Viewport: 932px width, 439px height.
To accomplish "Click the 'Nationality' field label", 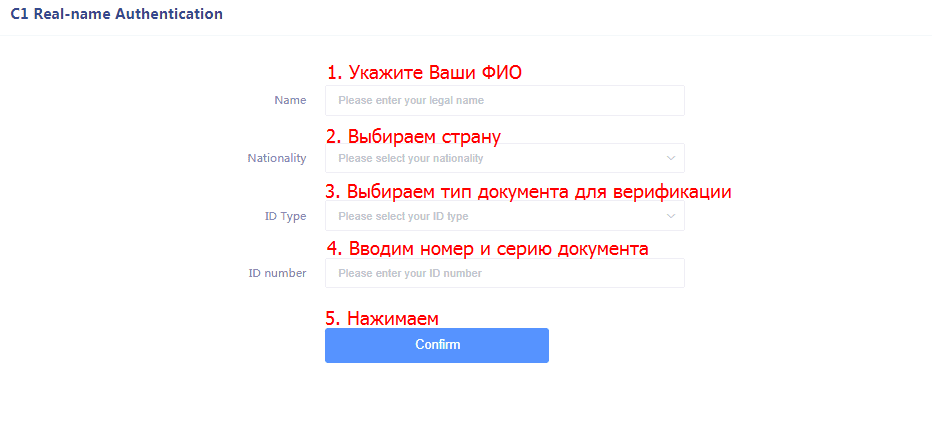I will coord(277,158).
